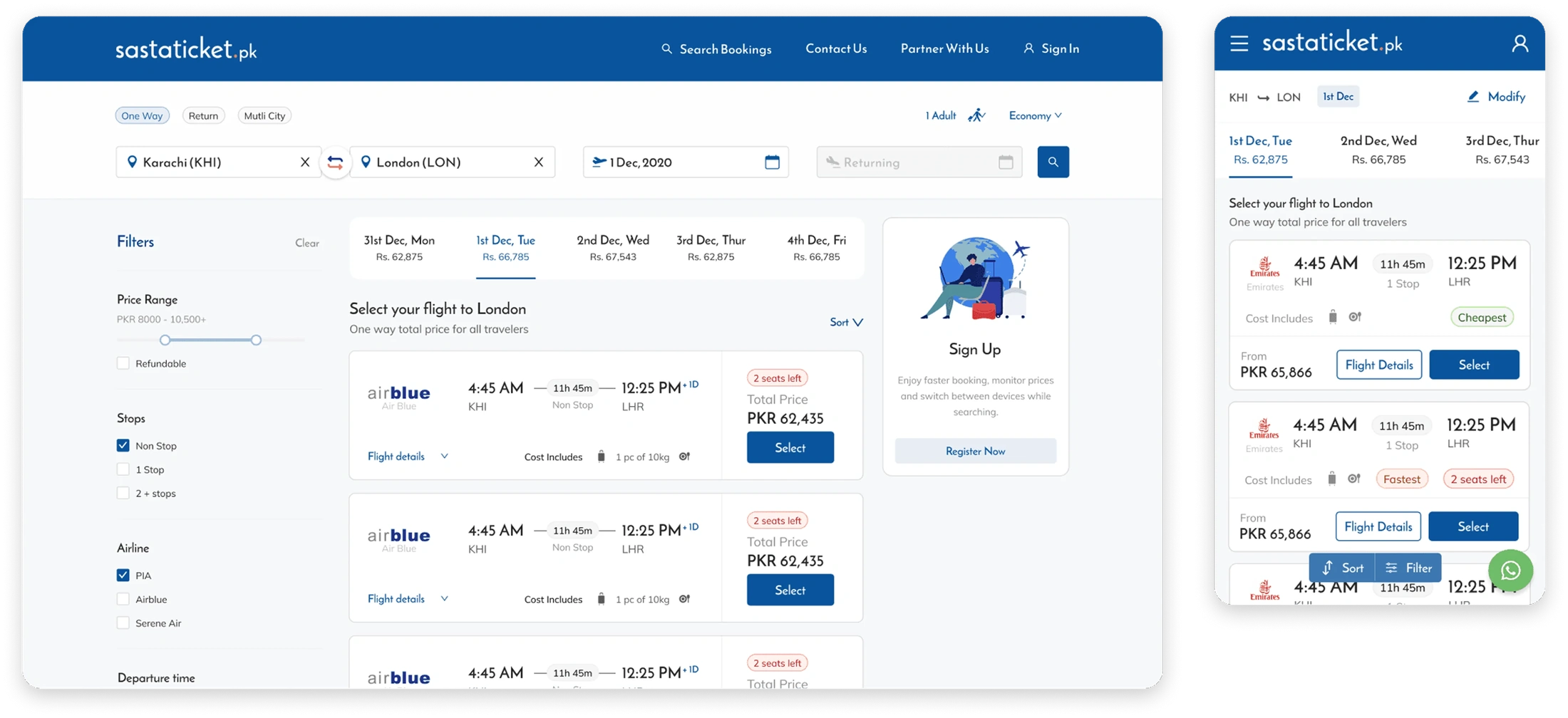
Task: Expand Flight details on second Airblue card
Action: coord(408,598)
